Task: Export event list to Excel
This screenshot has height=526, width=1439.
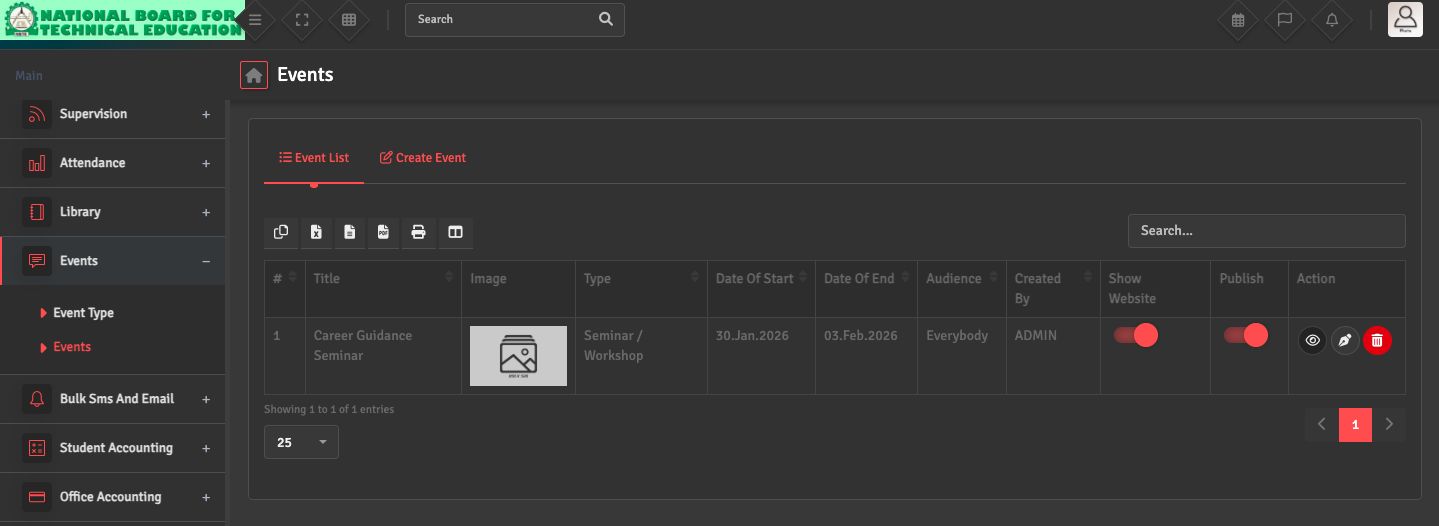Action: point(316,232)
